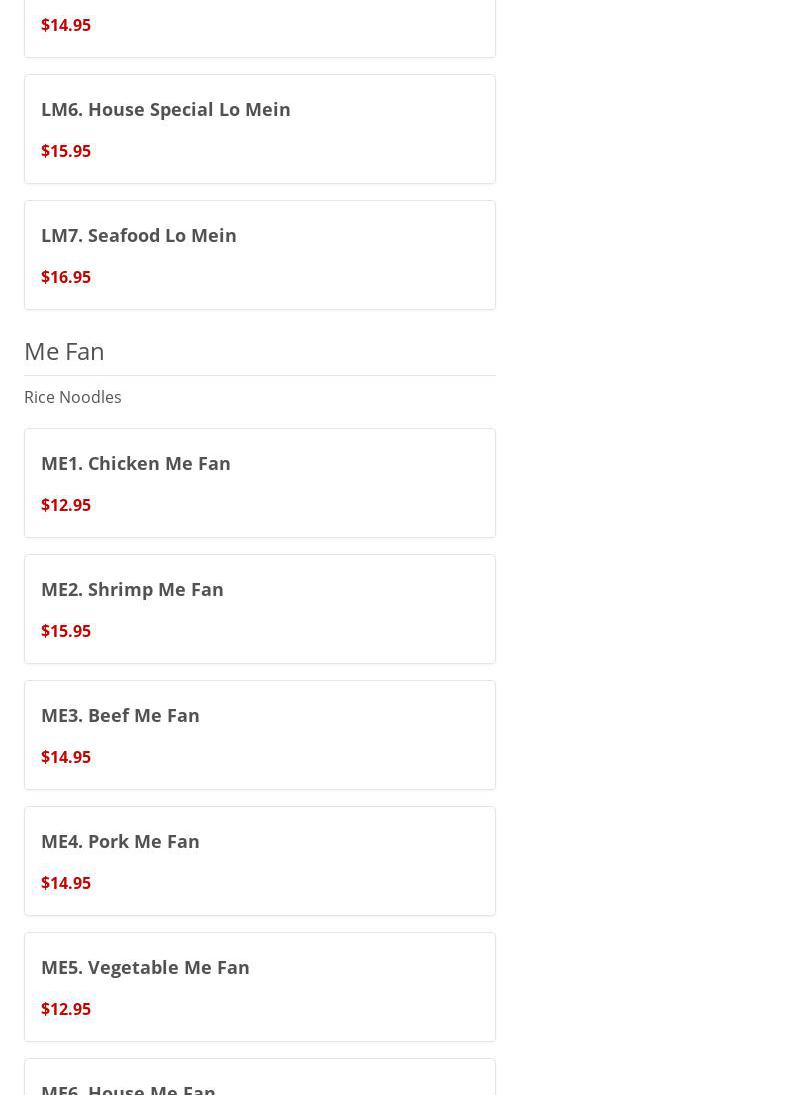Screen dimensions: 785x1095
Task: Click the $14.95 price above the LM6 card
Action: click(66, 25)
